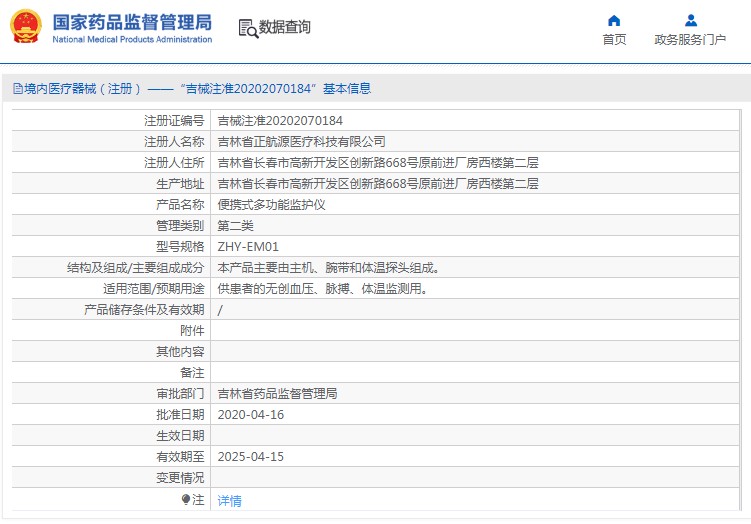Viewport: 751px width, 524px height.
Task: Click the approval date 2020-04-16
Action: (251, 415)
